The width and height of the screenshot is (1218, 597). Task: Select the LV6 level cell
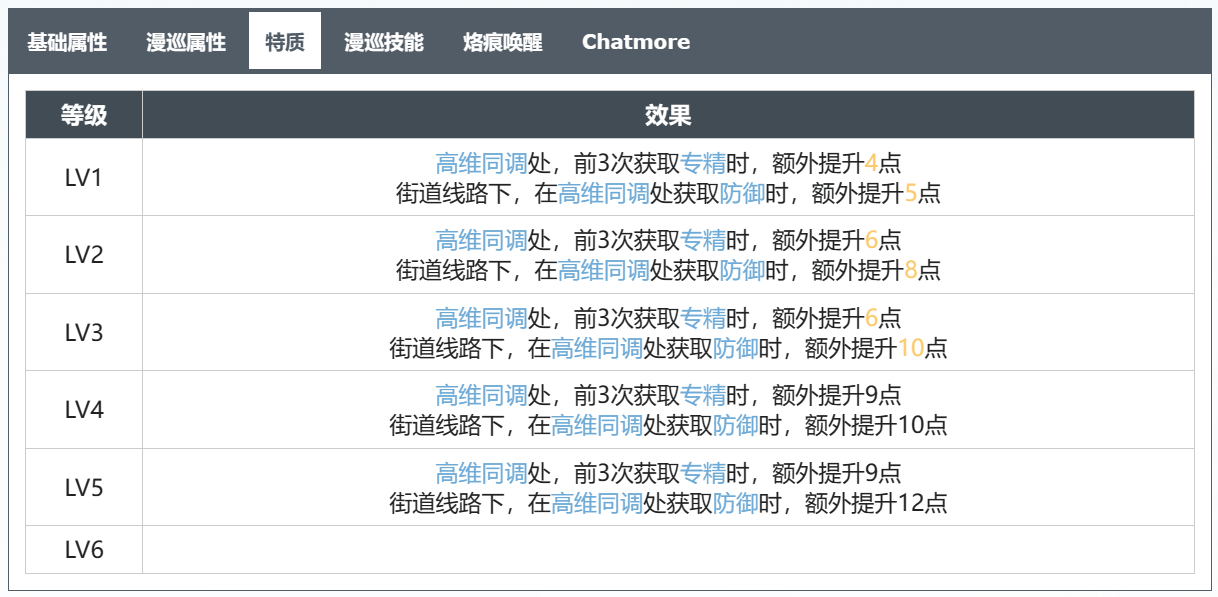[x=84, y=550]
